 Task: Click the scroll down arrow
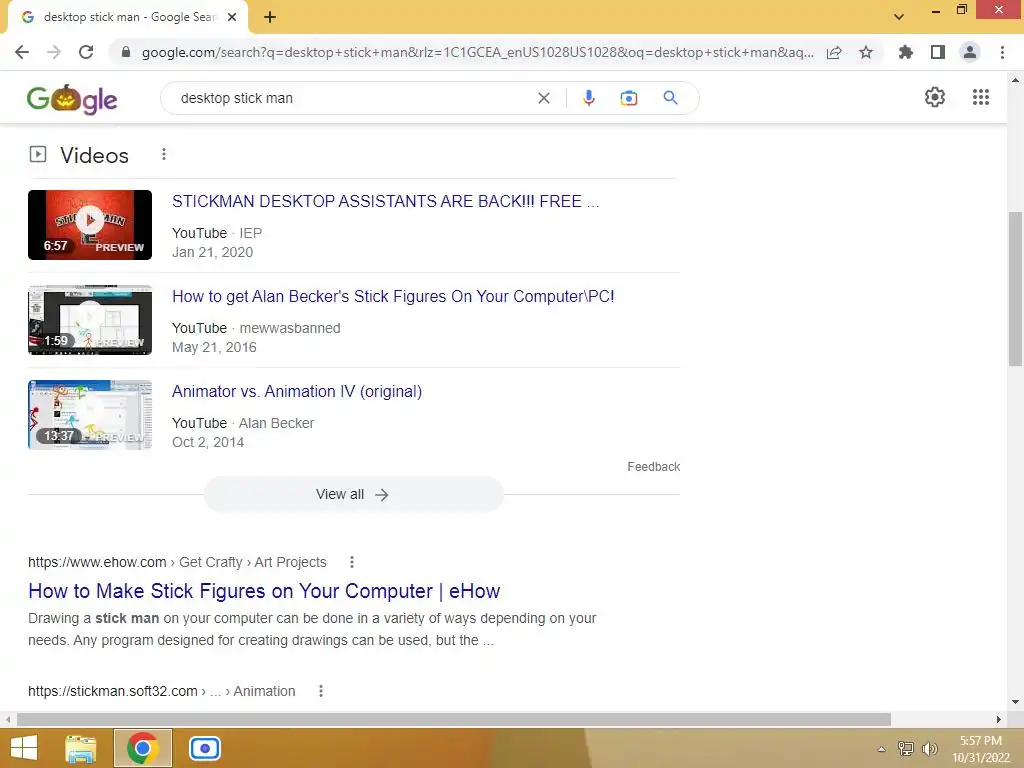[x=1015, y=703]
